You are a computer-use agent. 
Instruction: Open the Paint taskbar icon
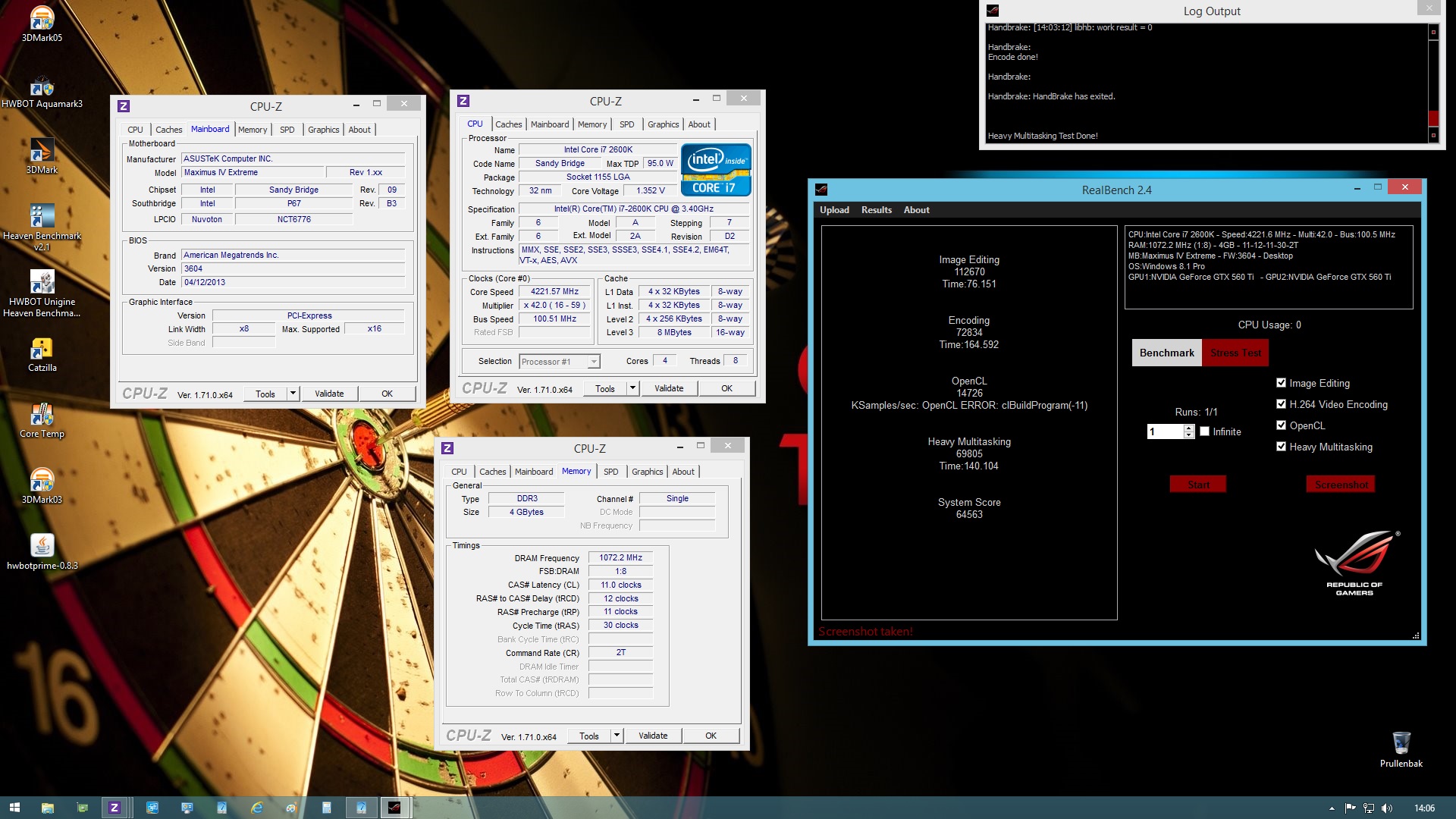click(x=291, y=808)
